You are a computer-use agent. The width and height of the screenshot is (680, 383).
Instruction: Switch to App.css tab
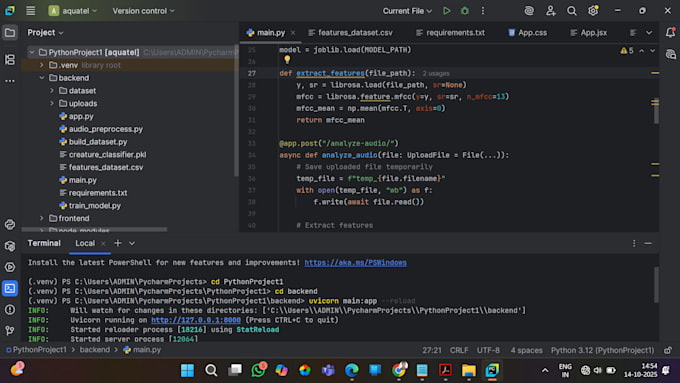click(527, 33)
